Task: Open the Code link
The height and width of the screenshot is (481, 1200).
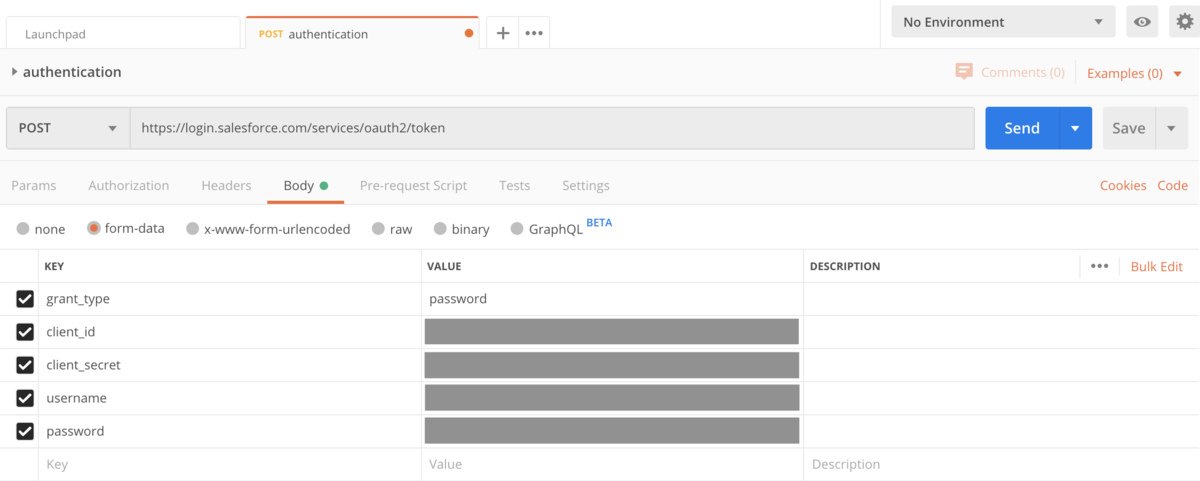Action: [1173, 185]
